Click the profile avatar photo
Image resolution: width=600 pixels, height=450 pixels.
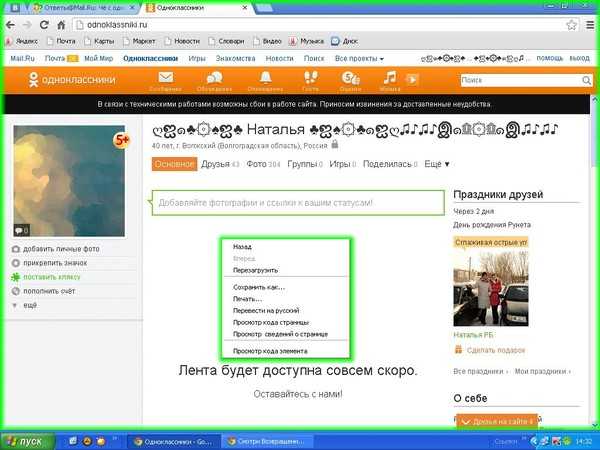pyautogui.click(x=69, y=181)
